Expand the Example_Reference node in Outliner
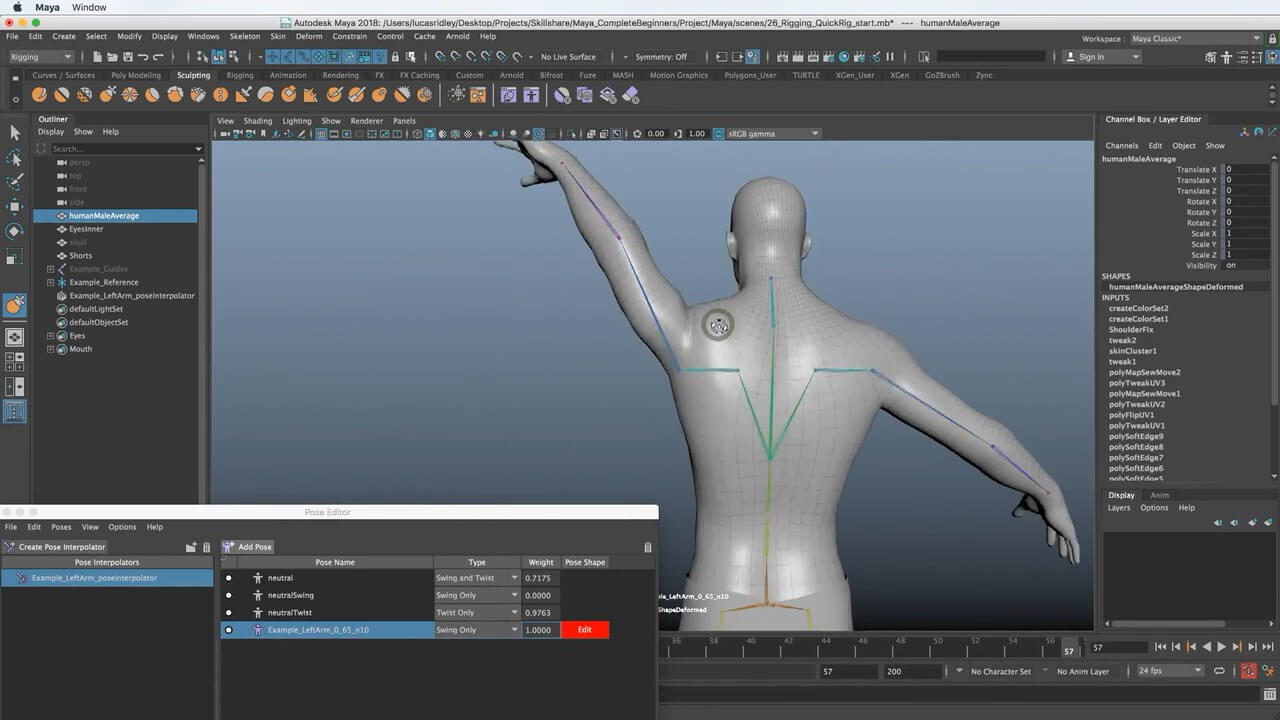Viewport: 1280px width, 720px height. tap(50, 282)
